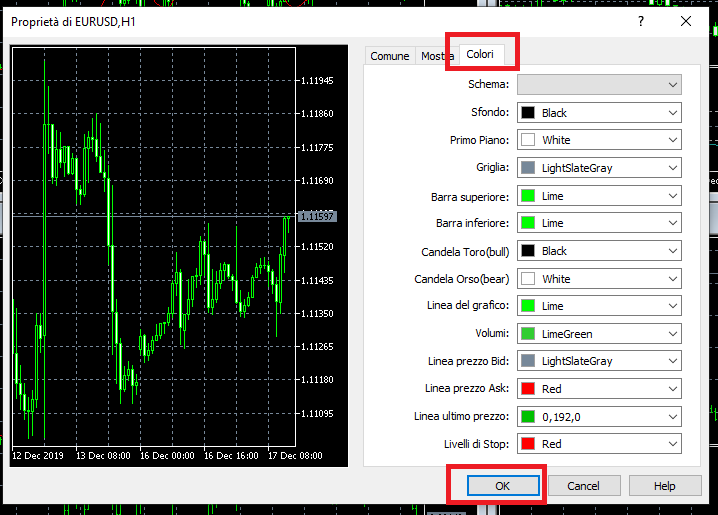Confirm with the OK button
718x515 pixels.
(x=503, y=486)
